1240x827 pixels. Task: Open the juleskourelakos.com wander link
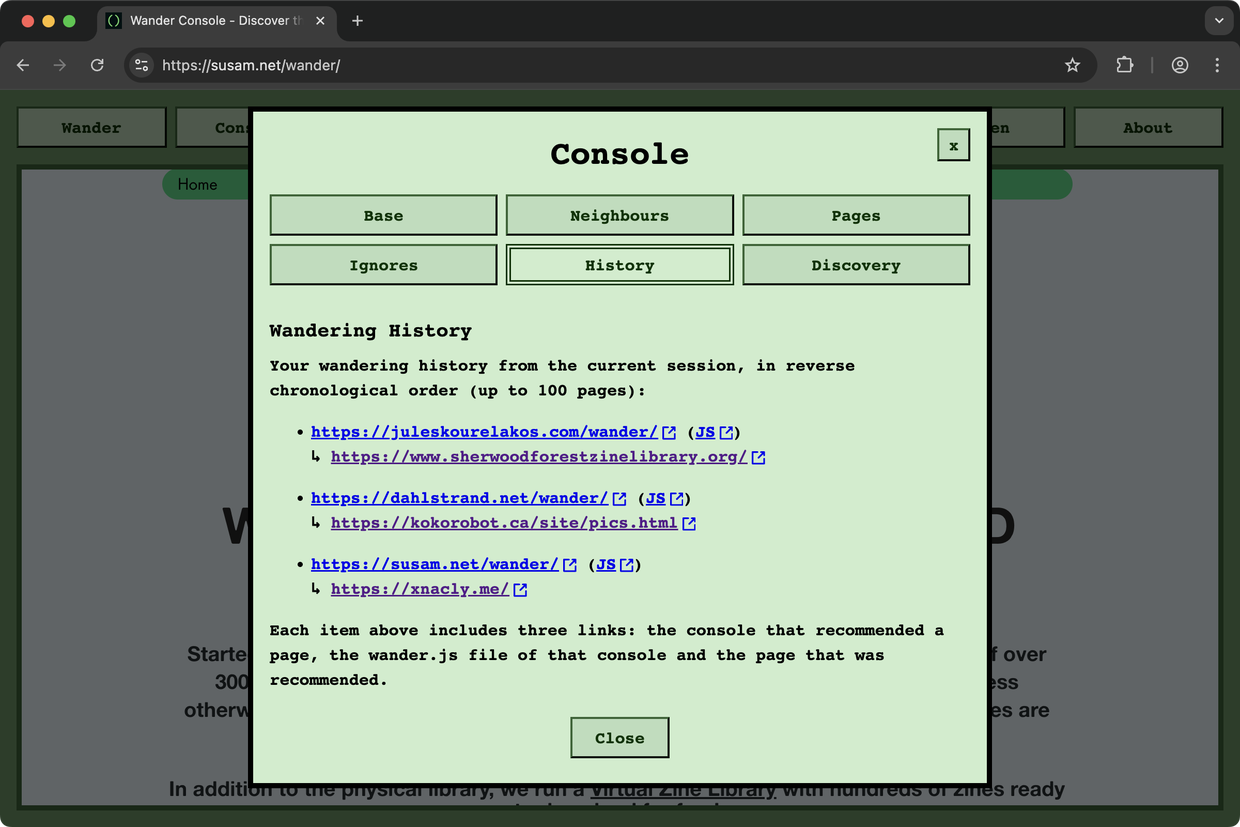coord(484,432)
